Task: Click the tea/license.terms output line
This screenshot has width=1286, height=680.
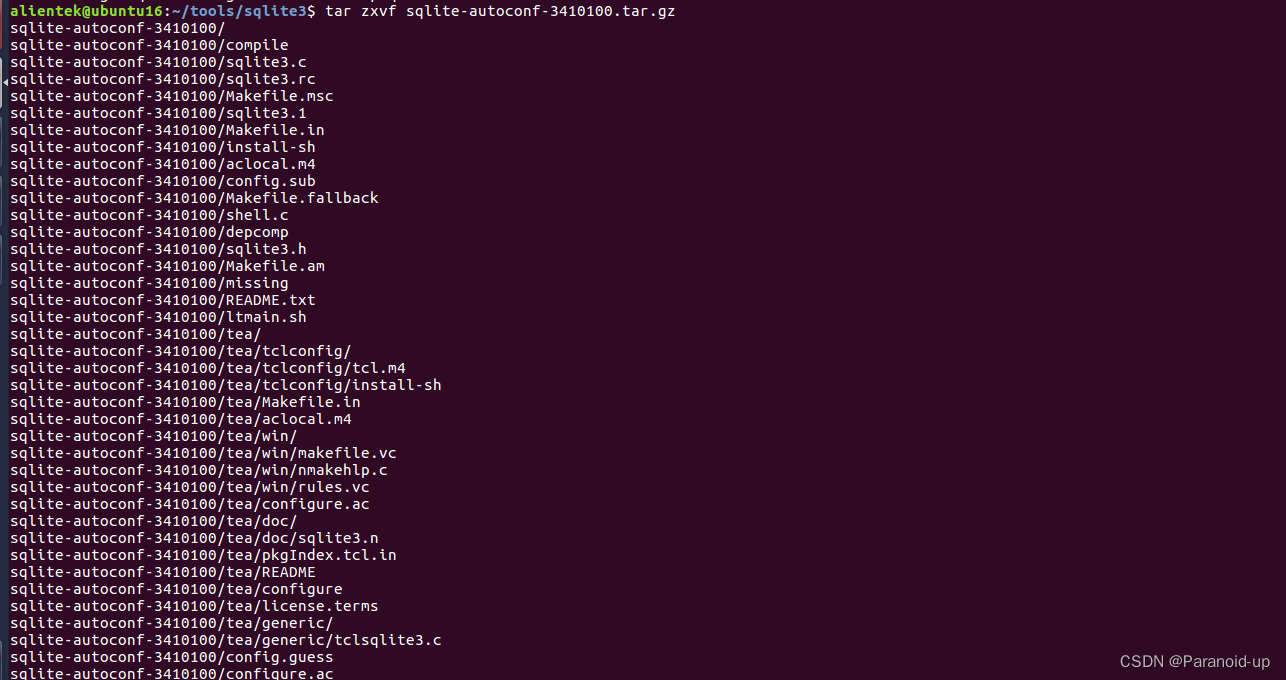Action: pos(194,606)
